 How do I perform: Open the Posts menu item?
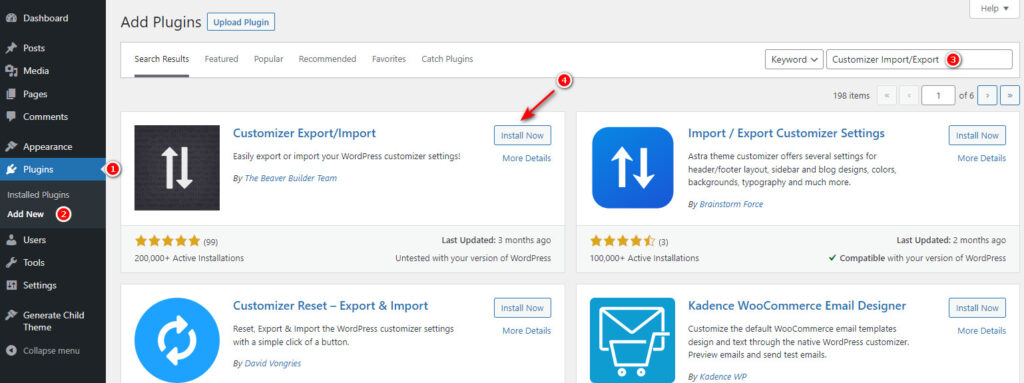tap(53, 48)
